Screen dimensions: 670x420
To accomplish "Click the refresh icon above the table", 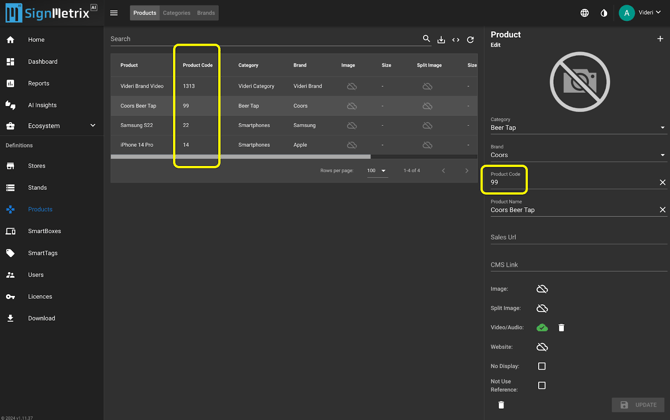I will pos(470,40).
